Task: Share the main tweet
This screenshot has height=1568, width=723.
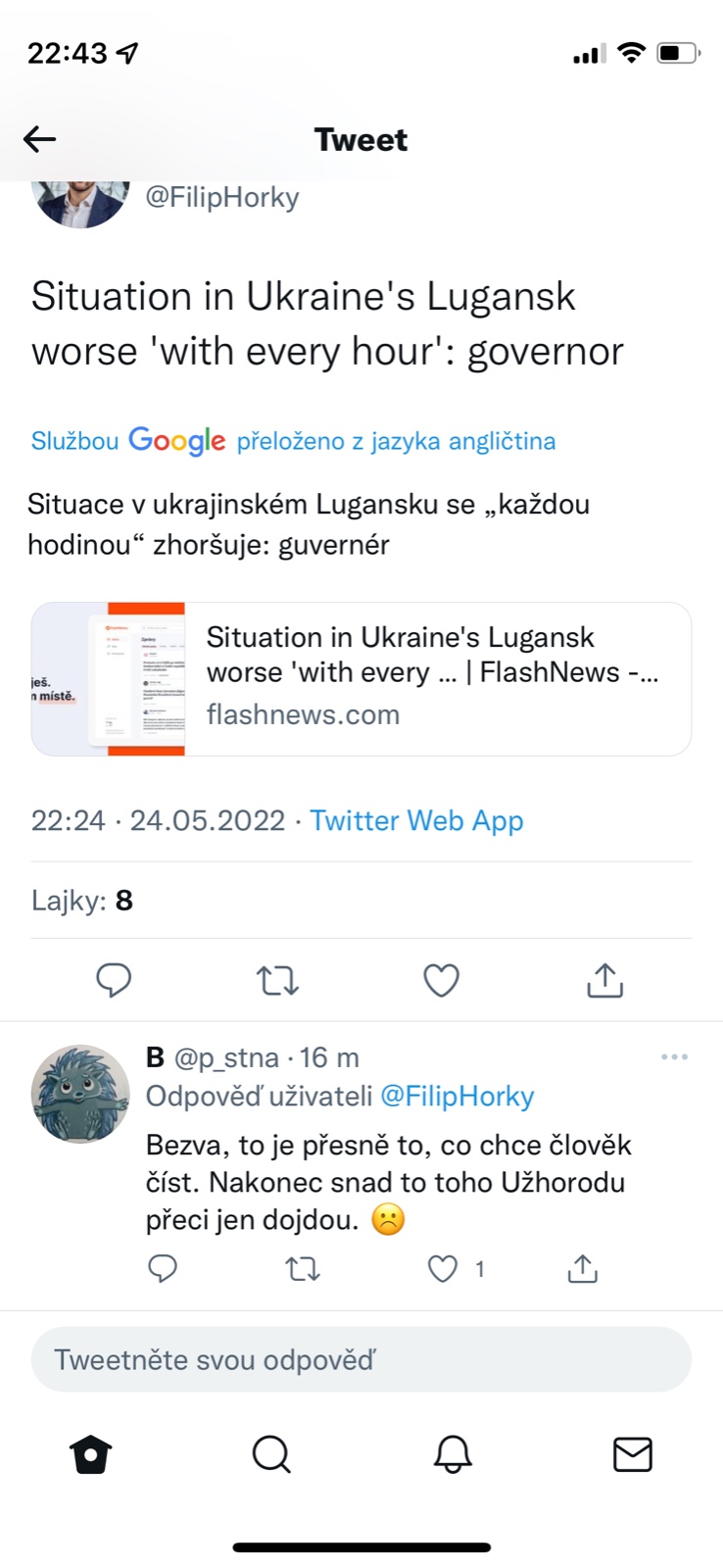Action: (604, 979)
